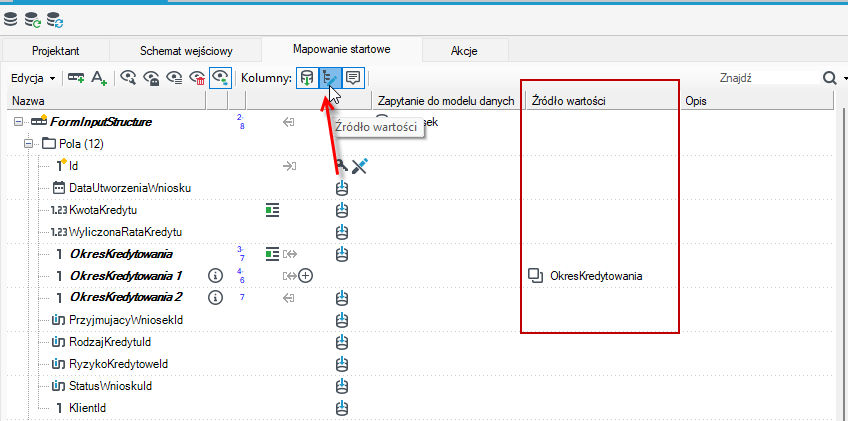Click the plain database stack icon
This screenshot has width=848, height=421.
point(10,21)
